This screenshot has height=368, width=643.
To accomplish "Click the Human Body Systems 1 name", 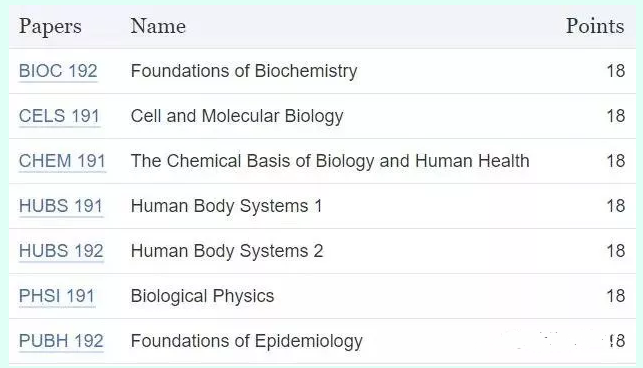I will coord(226,206).
